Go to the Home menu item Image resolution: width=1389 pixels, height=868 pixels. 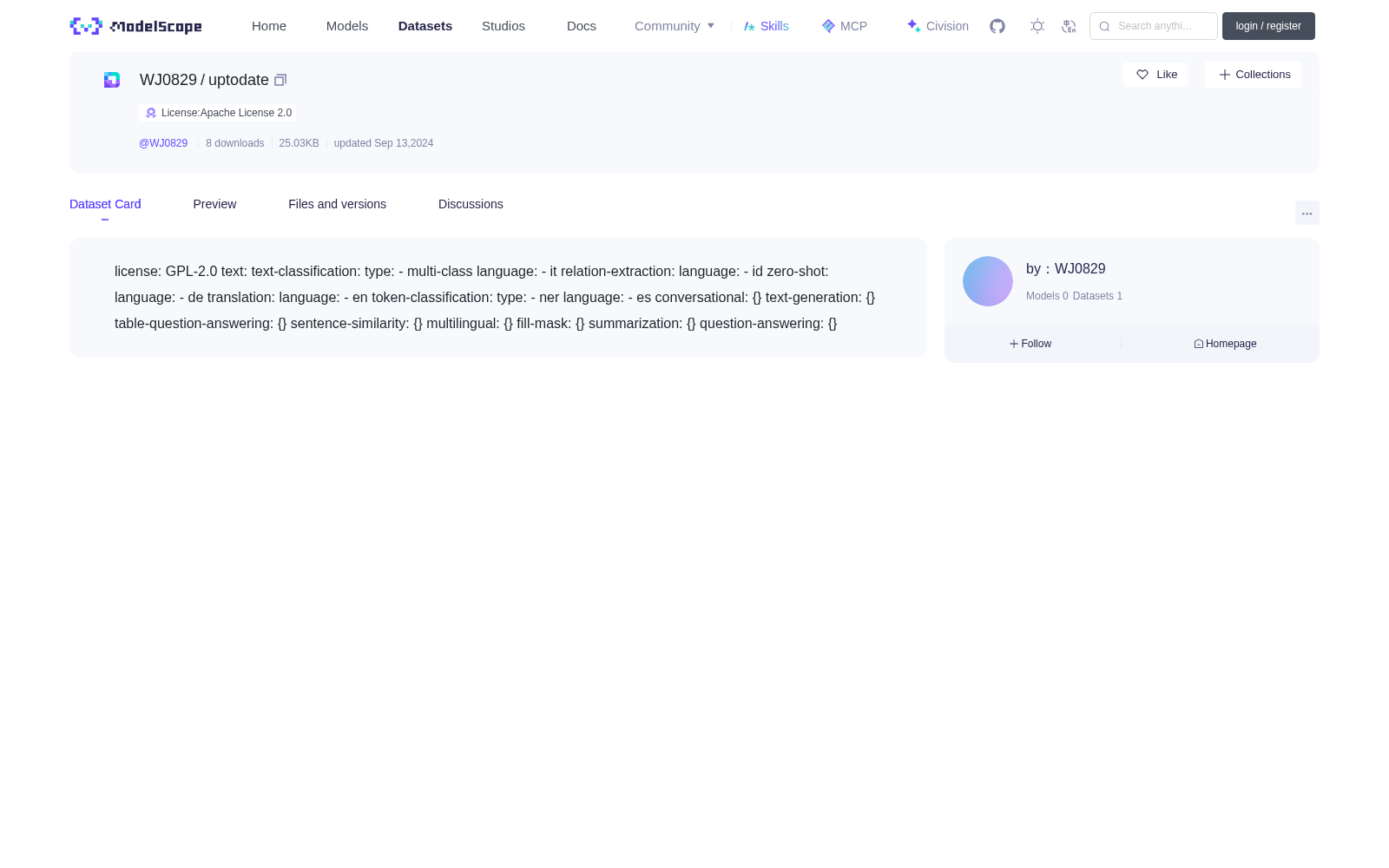click(269, 26)
